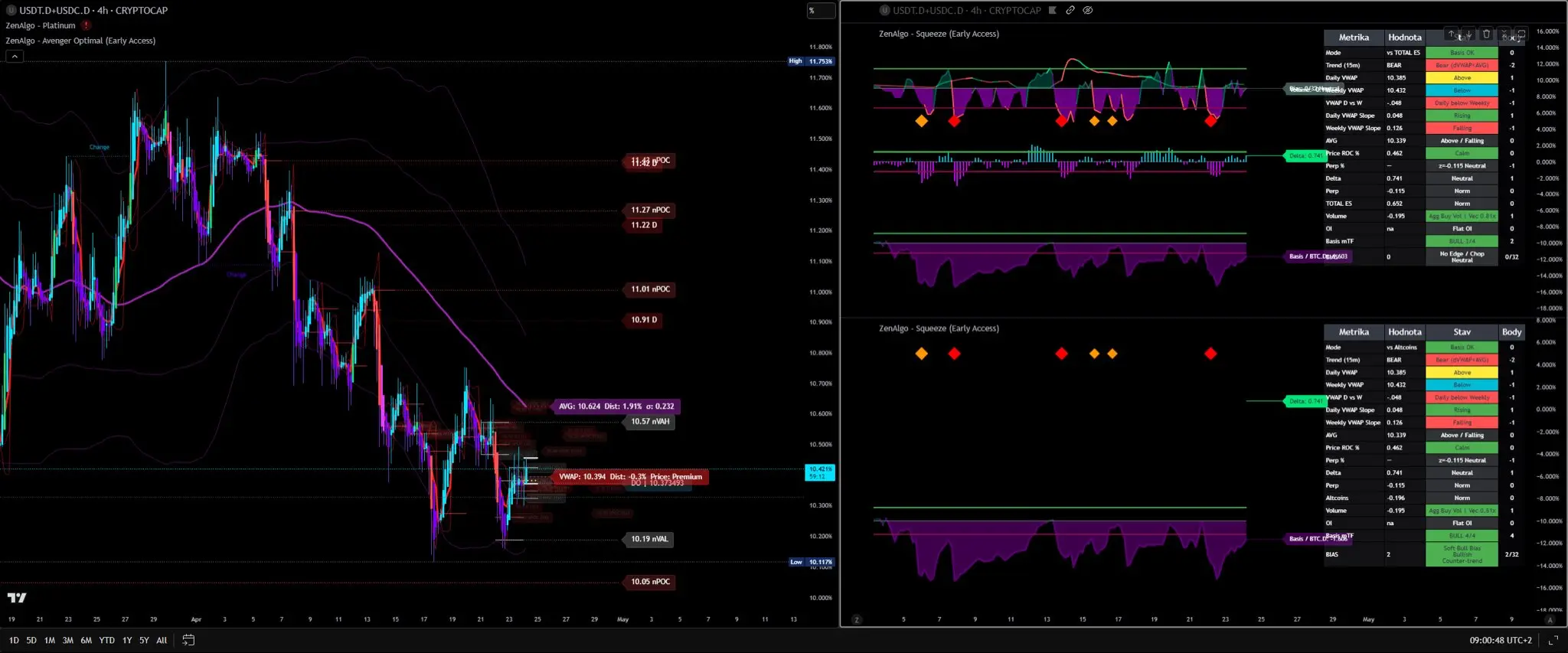Click the 10.57 nVAH level label
This screenshot has height=653, width=1568.
point(650,422)
